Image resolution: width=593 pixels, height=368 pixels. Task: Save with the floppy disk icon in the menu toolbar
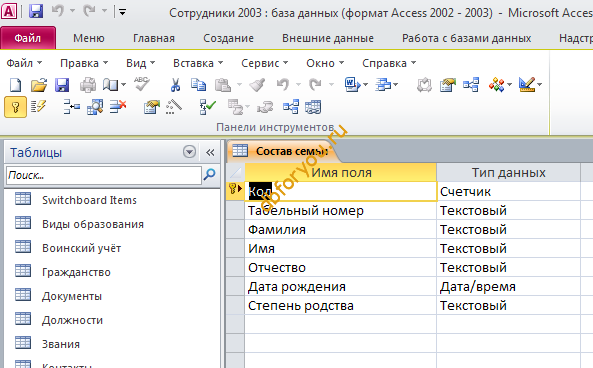pyautogui.click(x=62, y=85)
